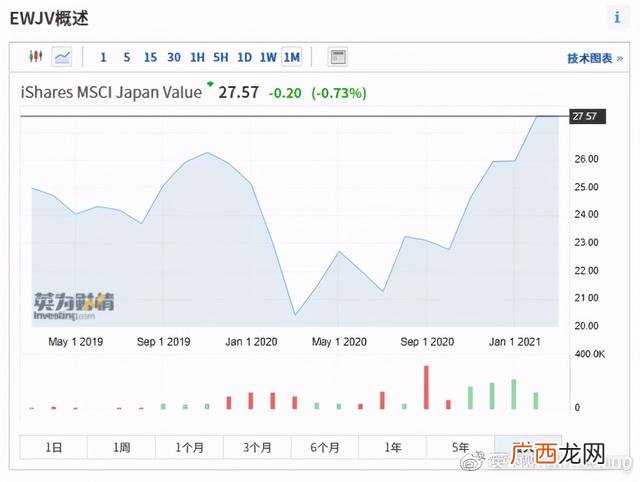Click the 27.57 current price marker
The image size is (640, 482).
click(x=587, y=116)
